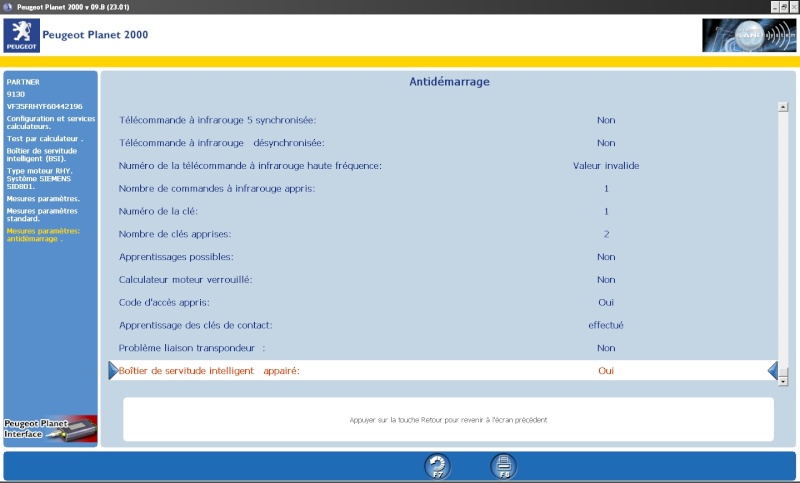The image size is (800, 483).
Task: Click the Antidémarrage heading
Action: [449, 82]
